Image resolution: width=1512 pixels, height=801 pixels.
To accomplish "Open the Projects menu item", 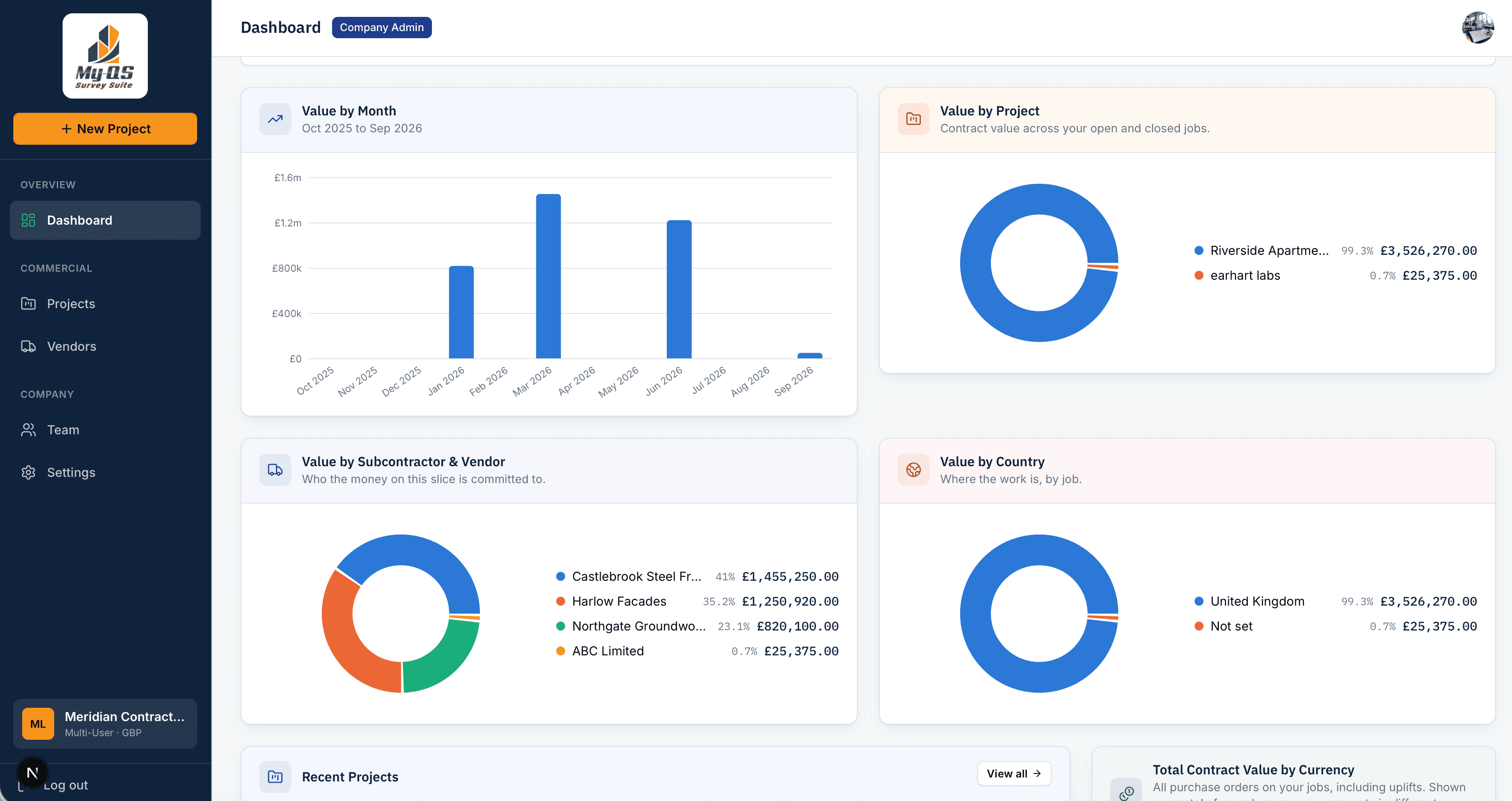I will 105,304.
